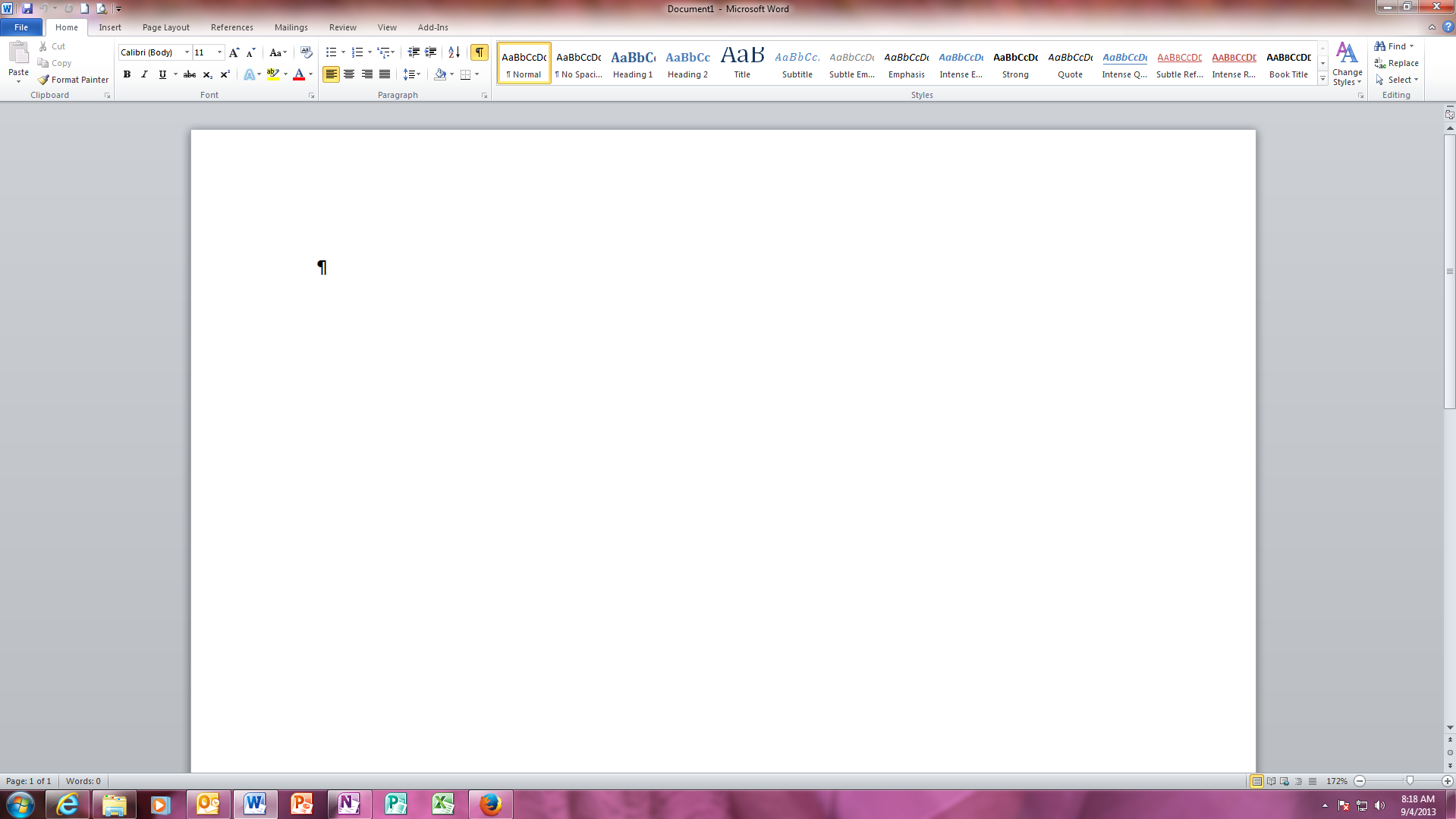Toggle Underline formatting

(x=162, y=74)
